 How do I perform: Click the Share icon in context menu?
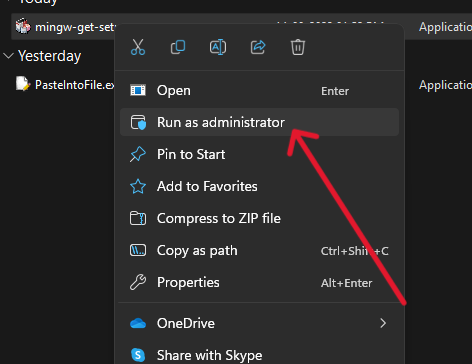tap(258, 47)
